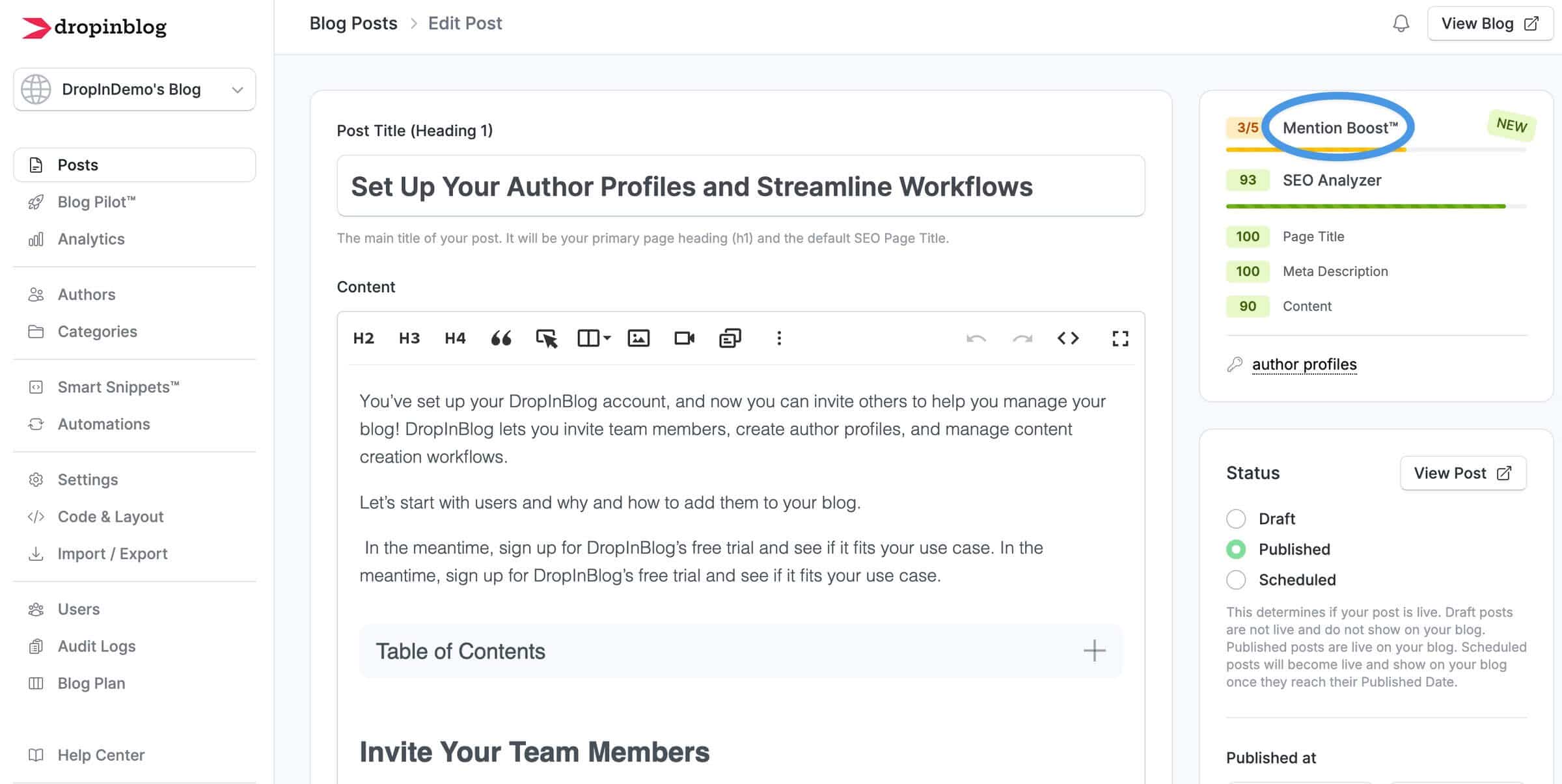
Task: Click the Mention Boost progress bar
Action: tap(1376, 150)
